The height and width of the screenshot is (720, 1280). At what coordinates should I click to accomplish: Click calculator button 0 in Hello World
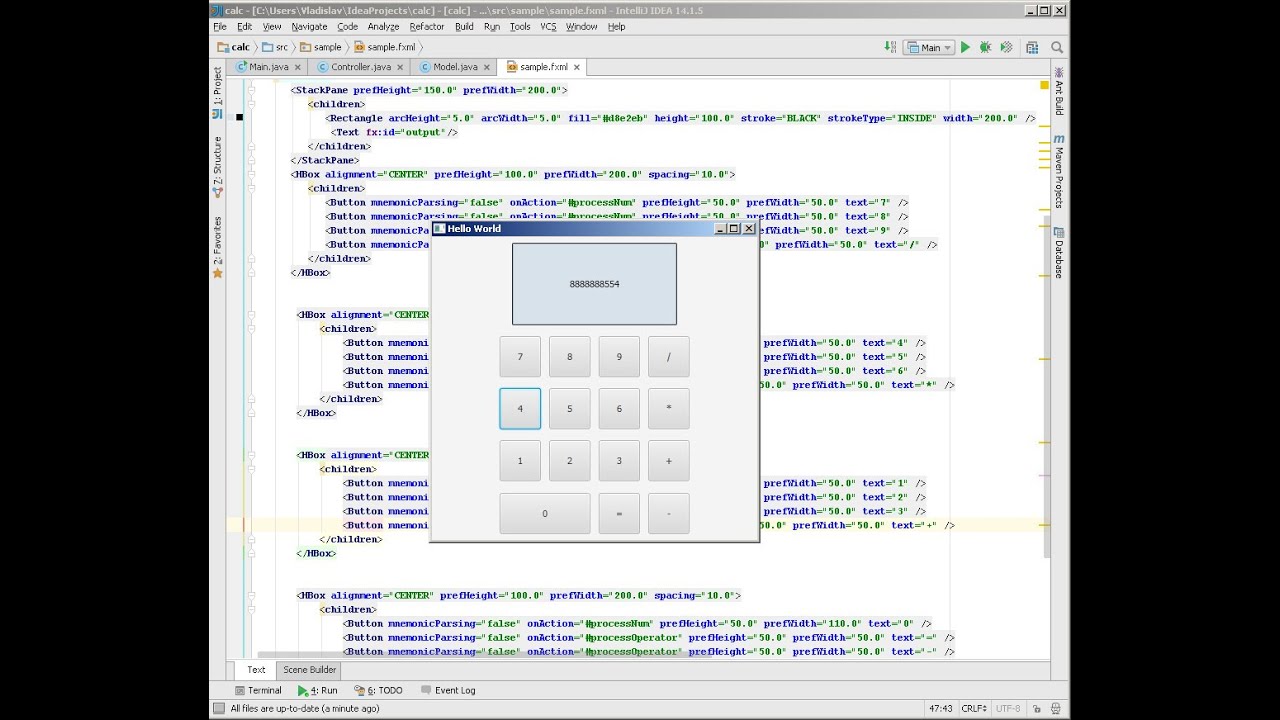[545, 514]
